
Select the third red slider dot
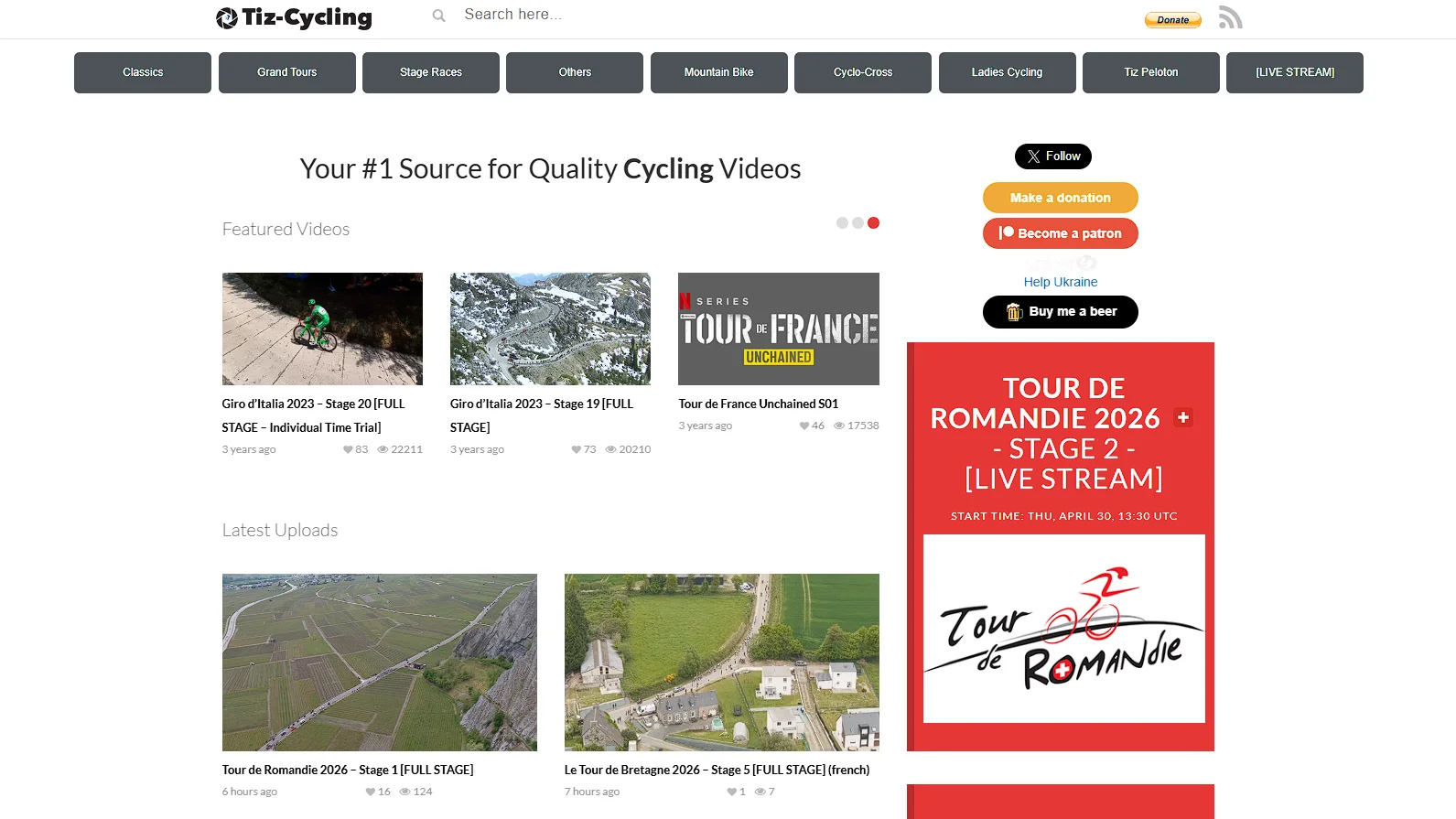(x=873, y=223)
